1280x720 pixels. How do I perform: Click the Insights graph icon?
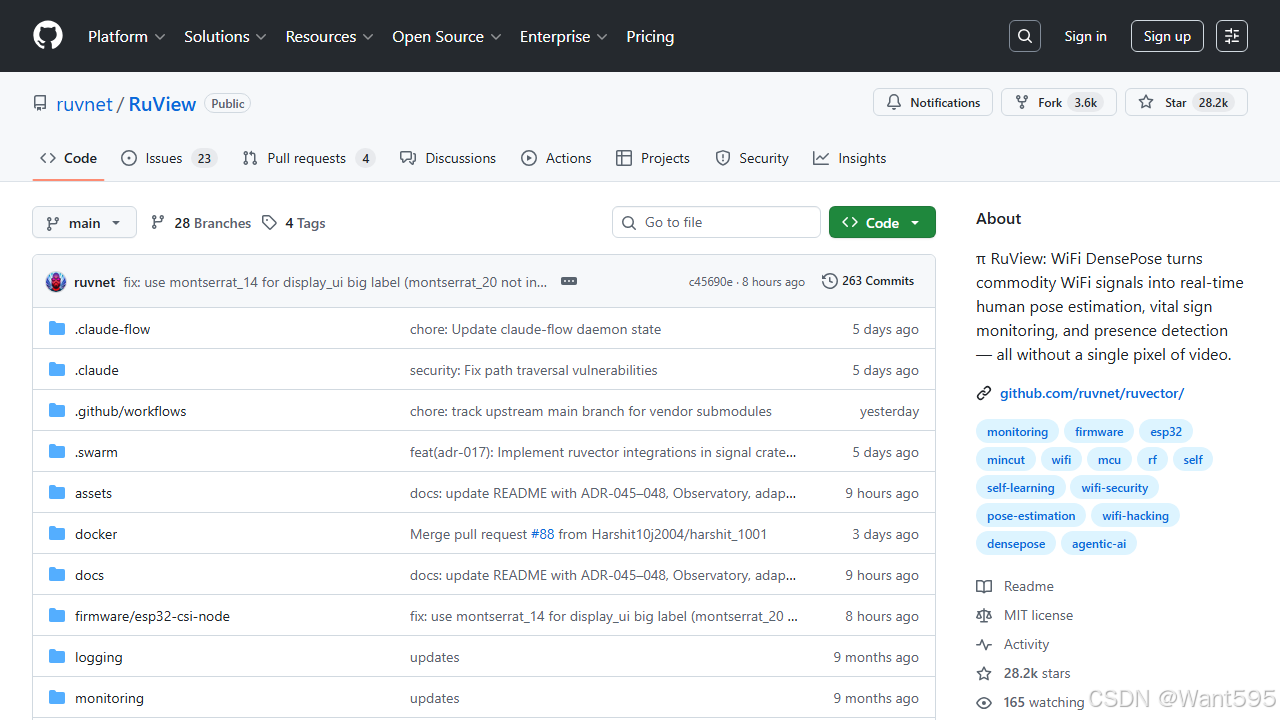(x=821, y=158)
